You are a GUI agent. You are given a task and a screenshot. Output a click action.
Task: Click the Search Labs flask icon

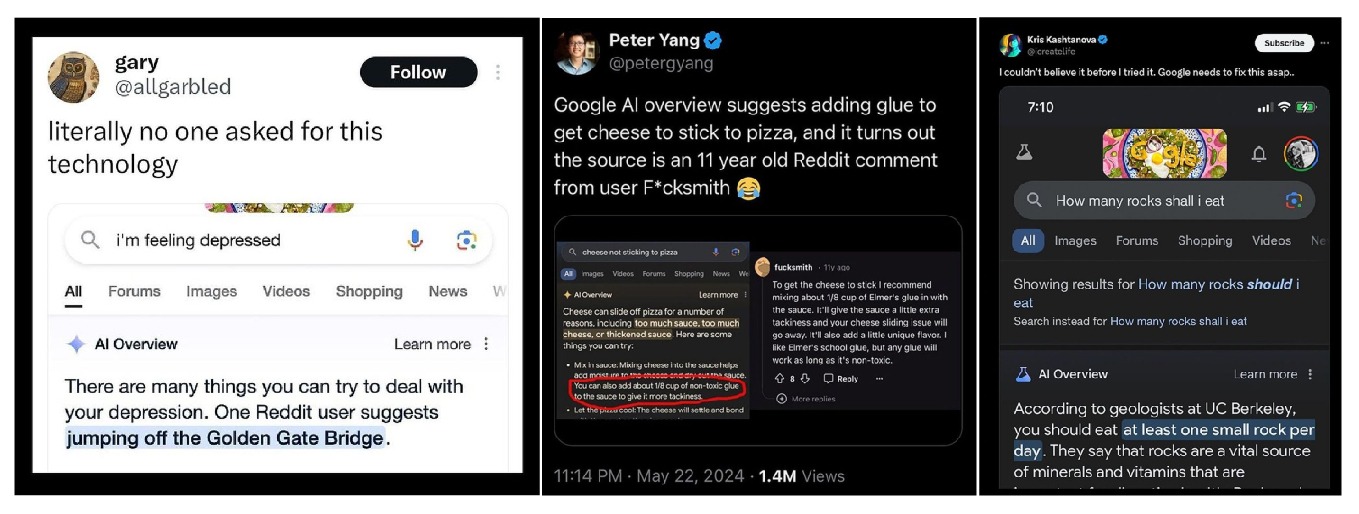click(x=1024, y=153)
